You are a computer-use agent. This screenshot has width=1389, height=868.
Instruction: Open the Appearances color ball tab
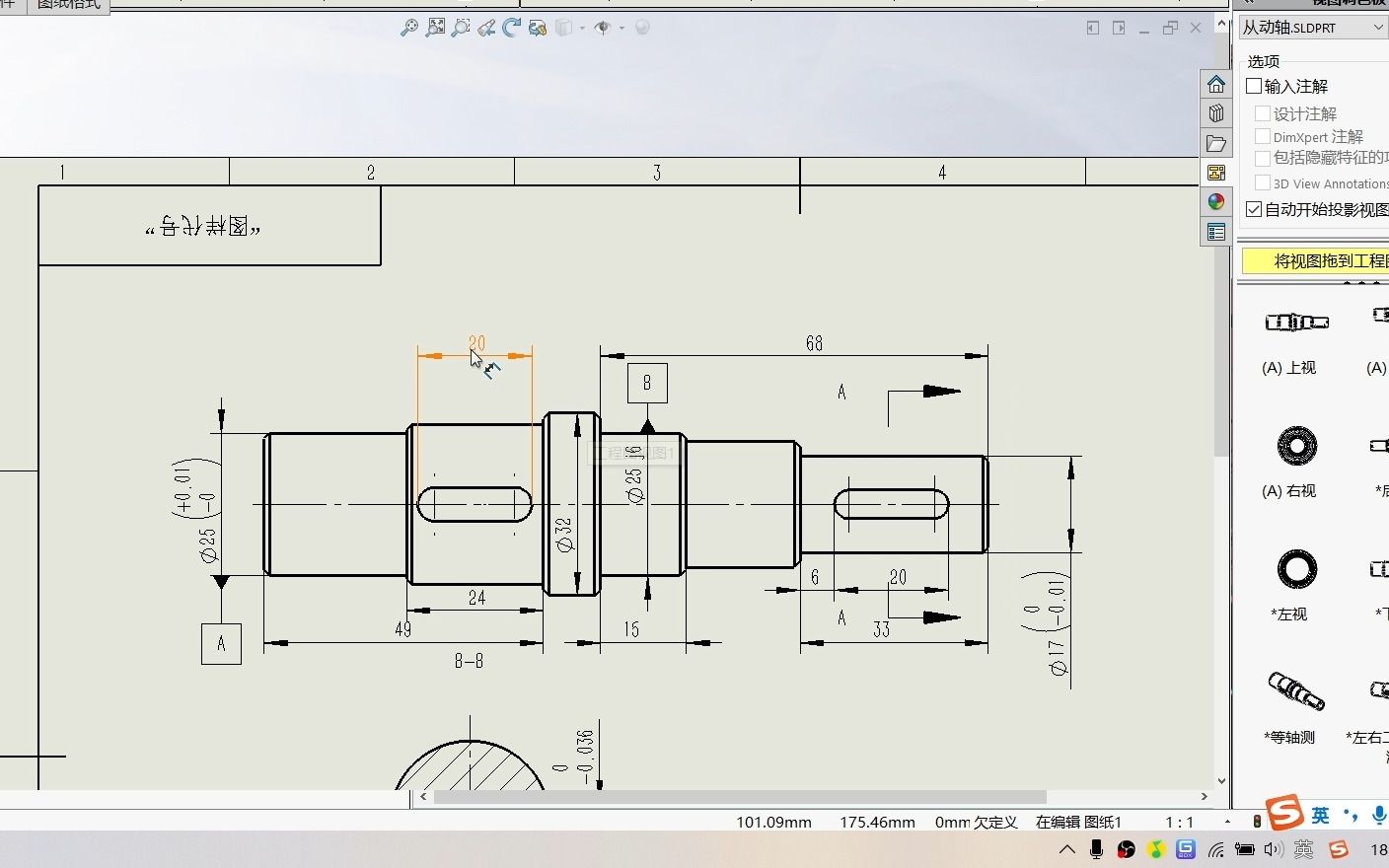[1216, 201]
